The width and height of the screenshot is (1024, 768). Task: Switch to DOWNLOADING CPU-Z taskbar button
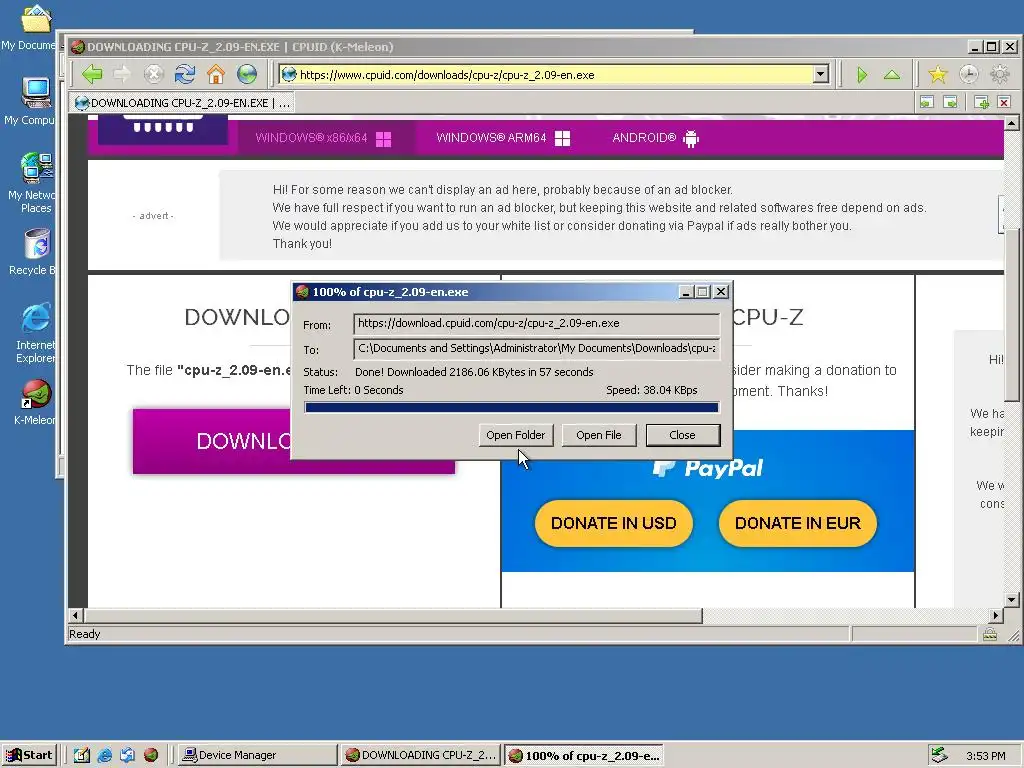[420, 755]
